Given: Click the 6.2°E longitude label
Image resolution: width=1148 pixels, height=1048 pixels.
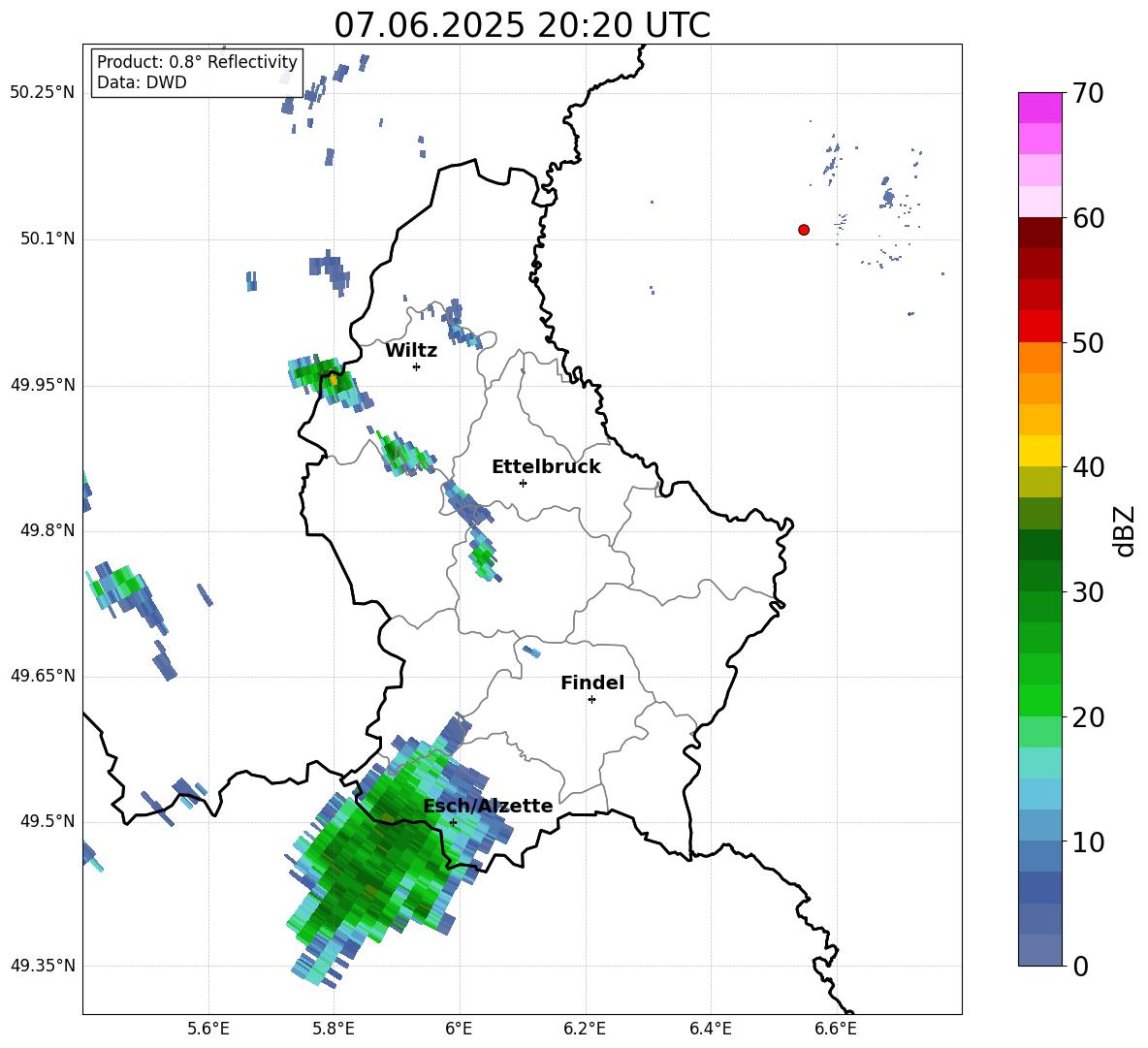Looking at the screenshot, I should 585,1029.
